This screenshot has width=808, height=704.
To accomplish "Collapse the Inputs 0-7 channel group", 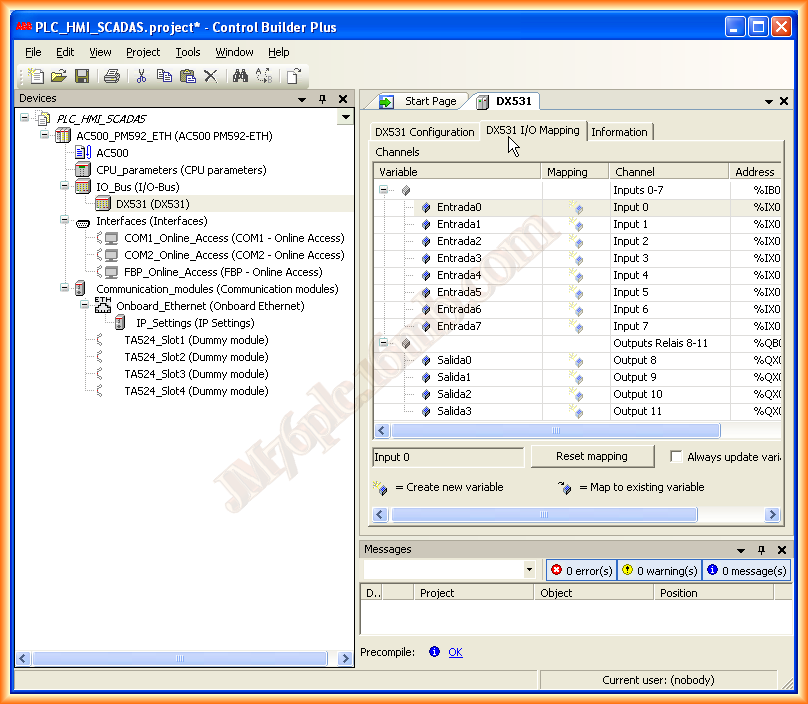I will click(x=384, y=190).
